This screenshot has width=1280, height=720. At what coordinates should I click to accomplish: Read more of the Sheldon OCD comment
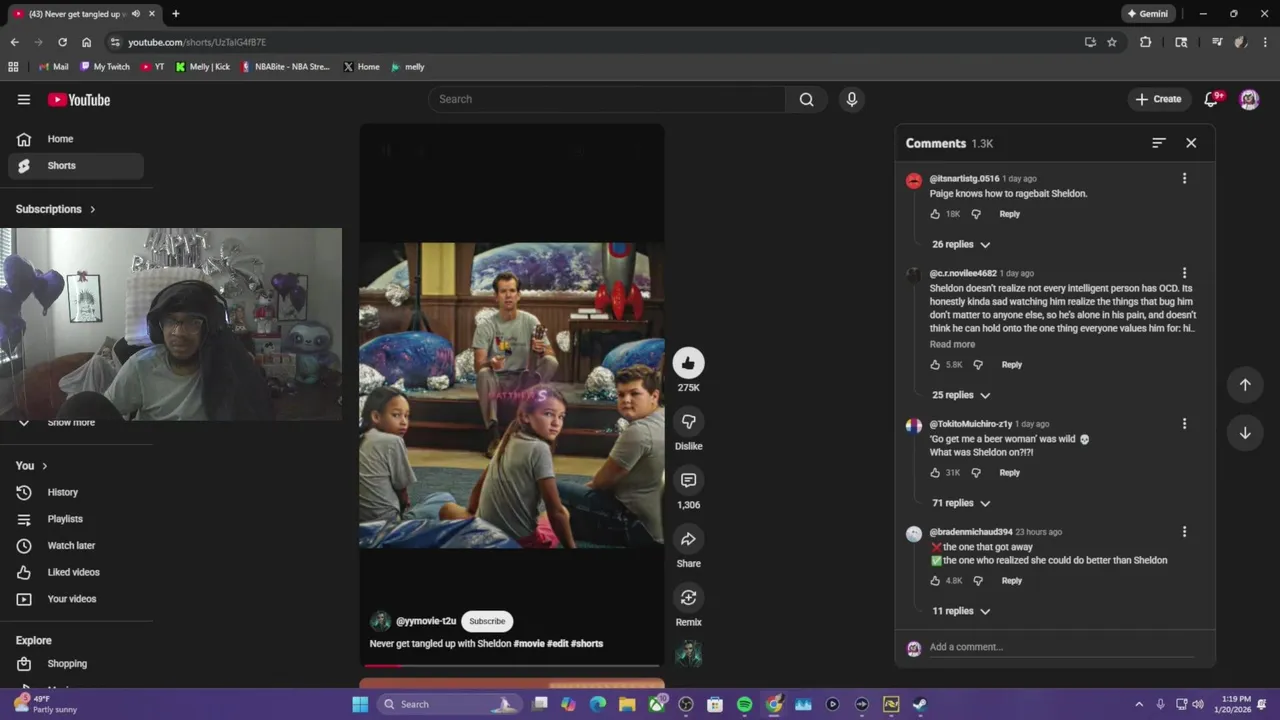coord(952,344)
